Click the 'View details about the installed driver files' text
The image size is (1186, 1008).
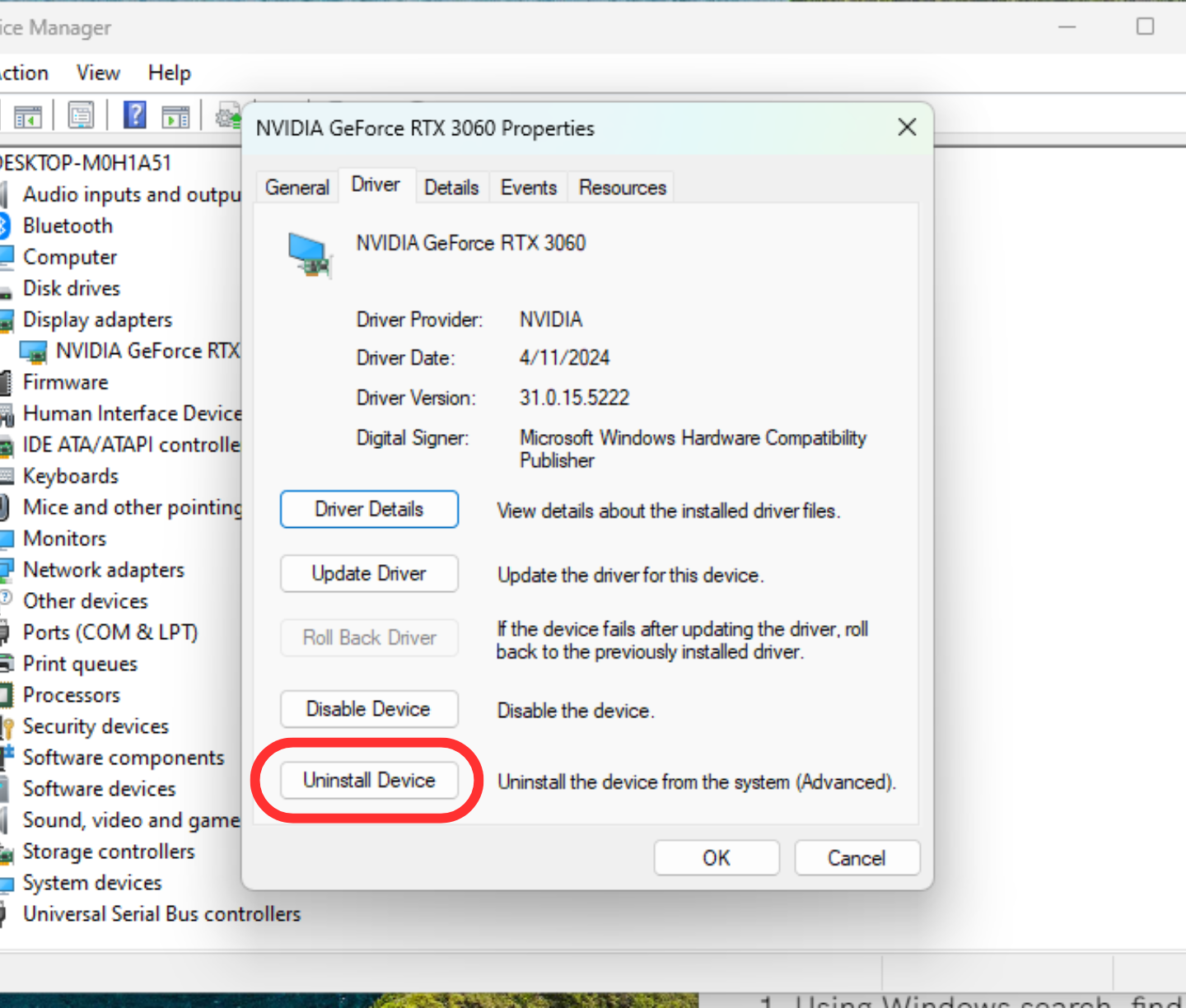pyautogui.click(x=669, y=511)
